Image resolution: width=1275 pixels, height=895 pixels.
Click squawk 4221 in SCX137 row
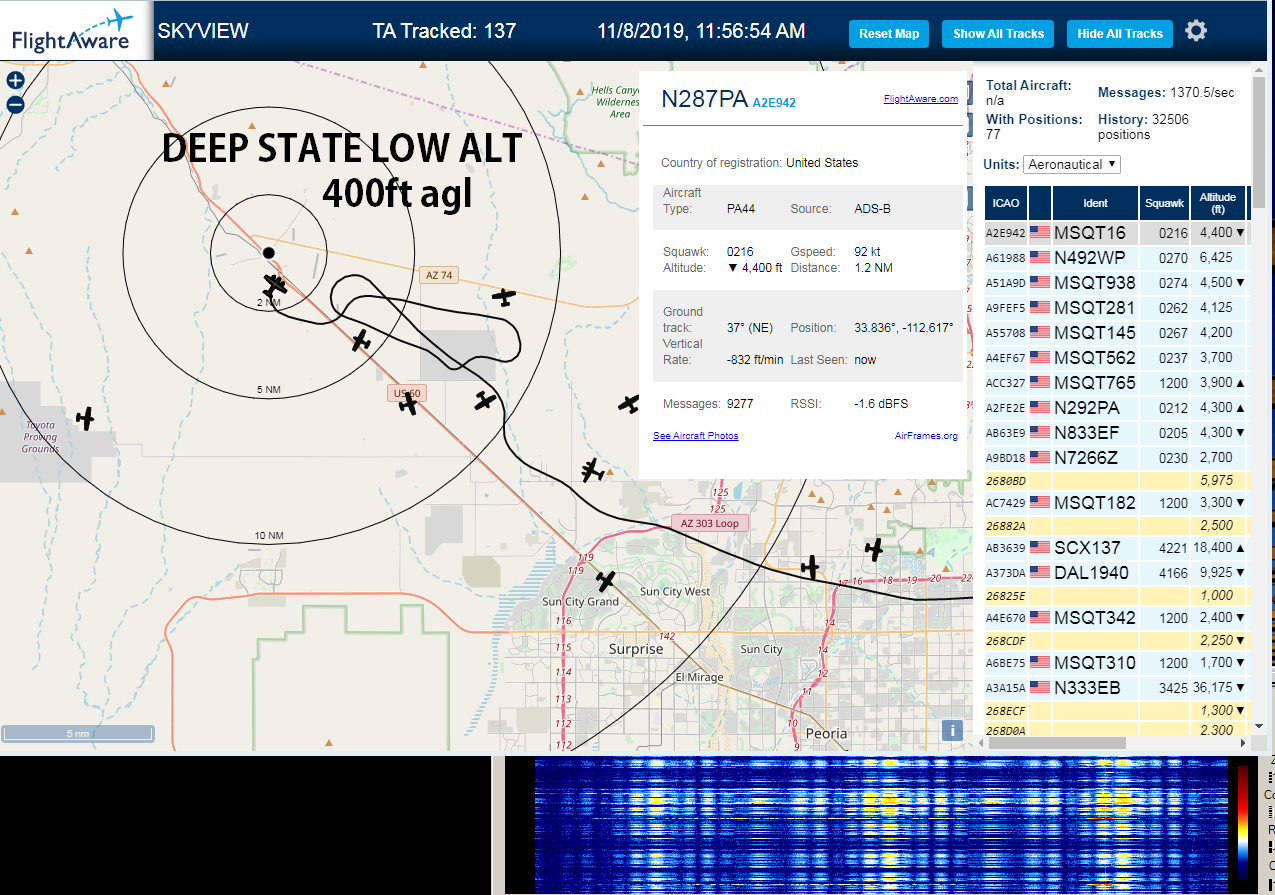click(x=1173, y=548)
